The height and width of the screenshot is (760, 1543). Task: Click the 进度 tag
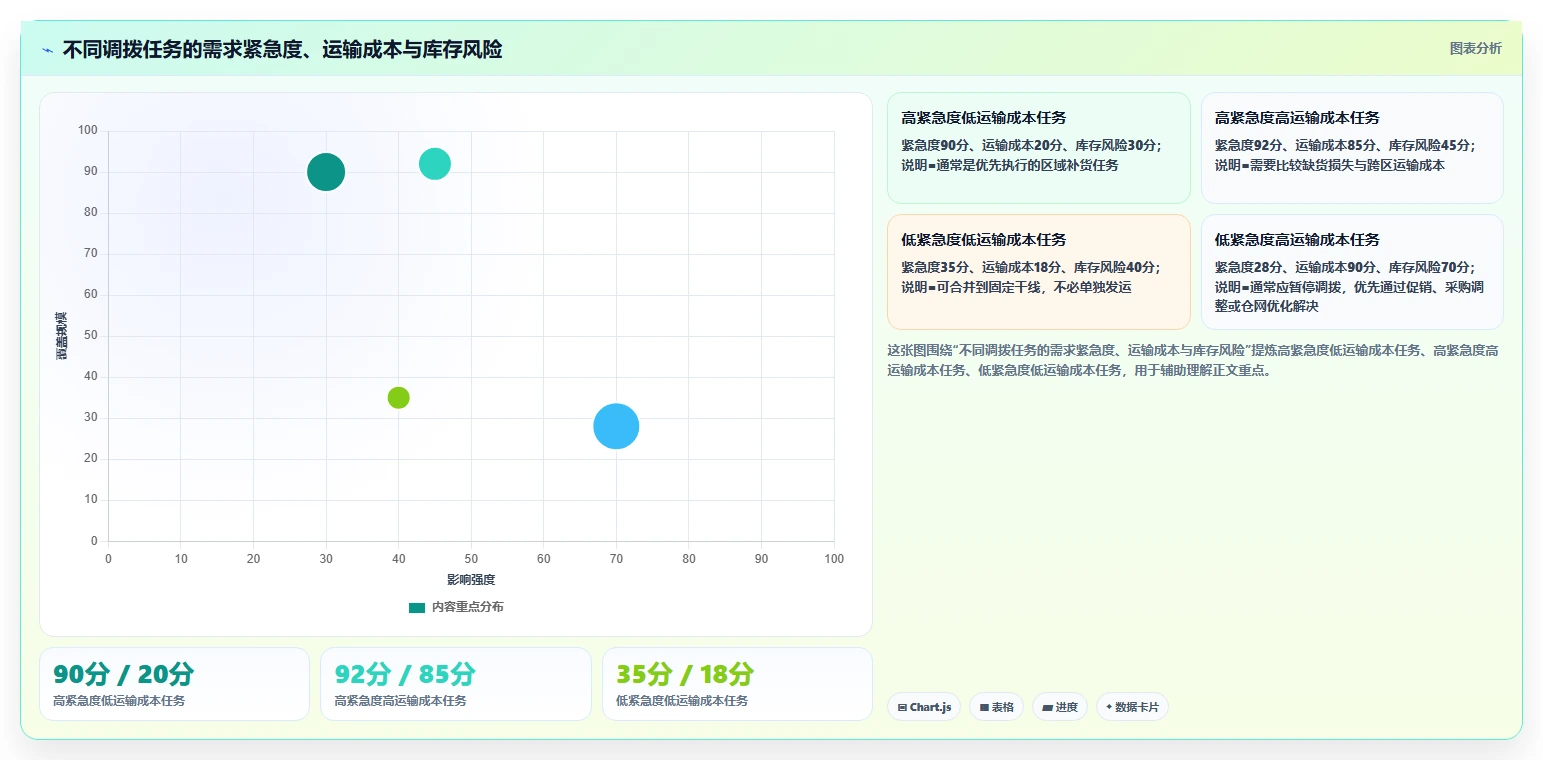[x=1060, y=707]
